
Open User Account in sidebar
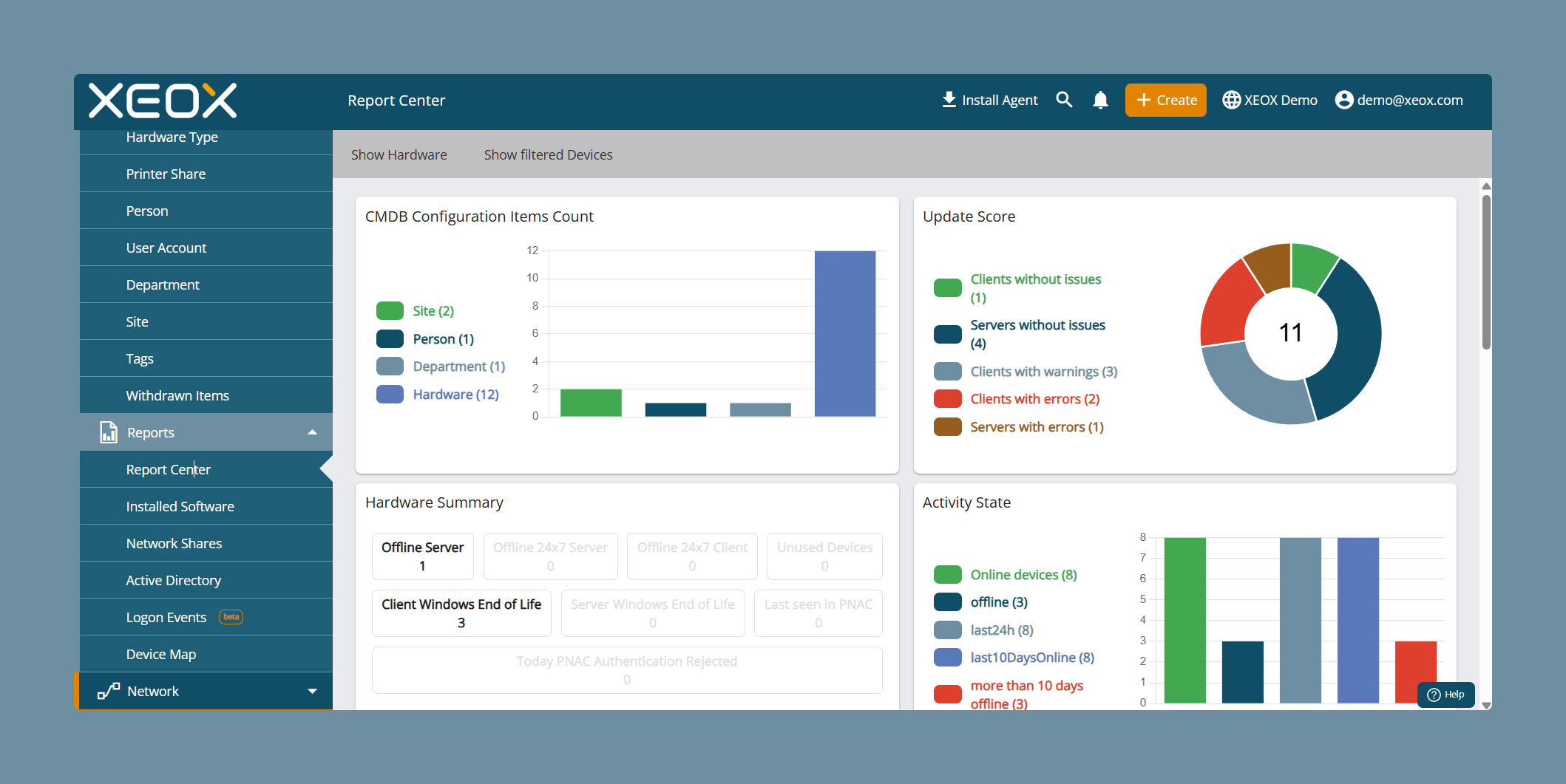click(x=206, y=248)
